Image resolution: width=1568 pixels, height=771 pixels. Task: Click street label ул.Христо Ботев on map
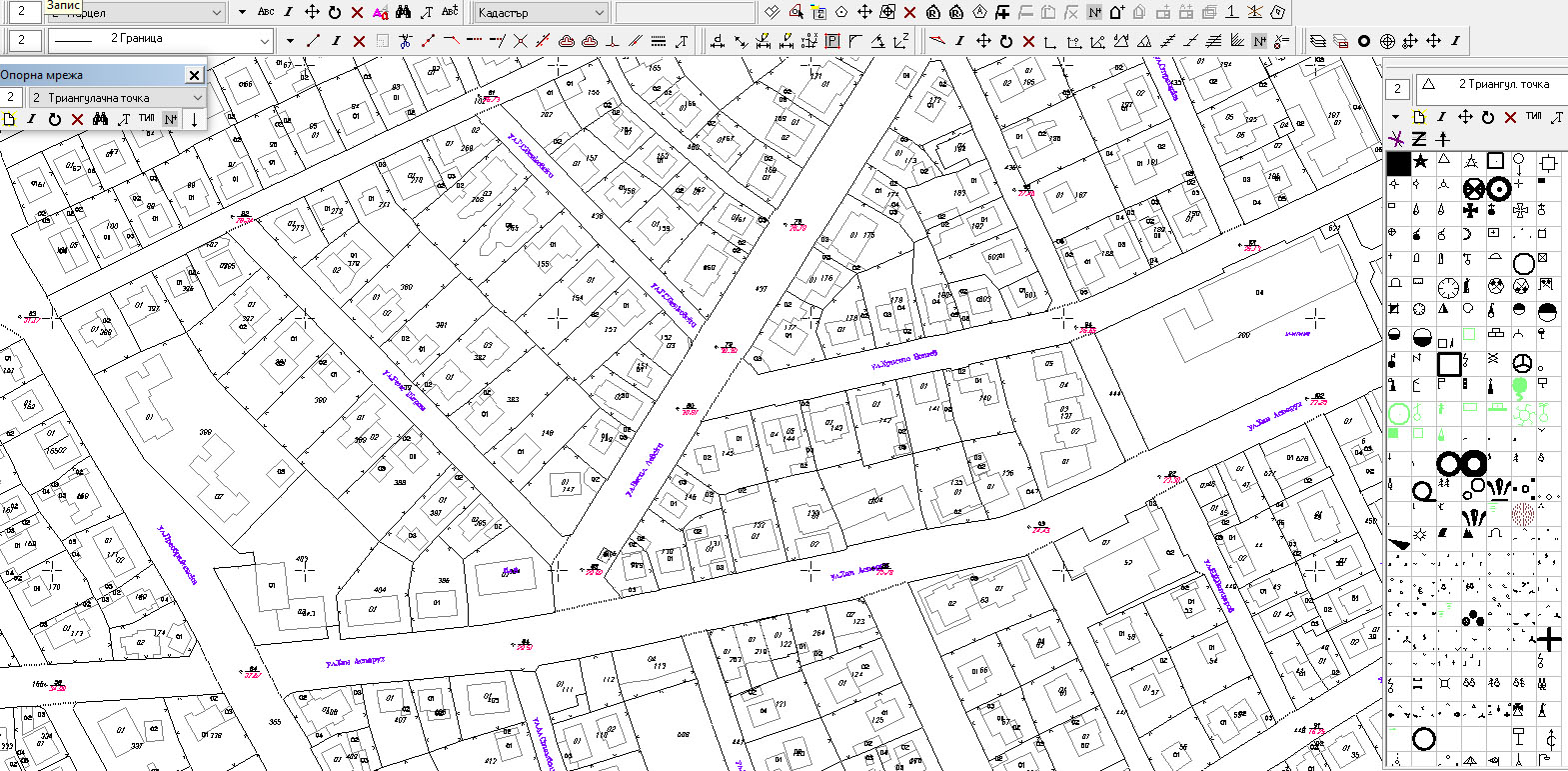[904, 359]
